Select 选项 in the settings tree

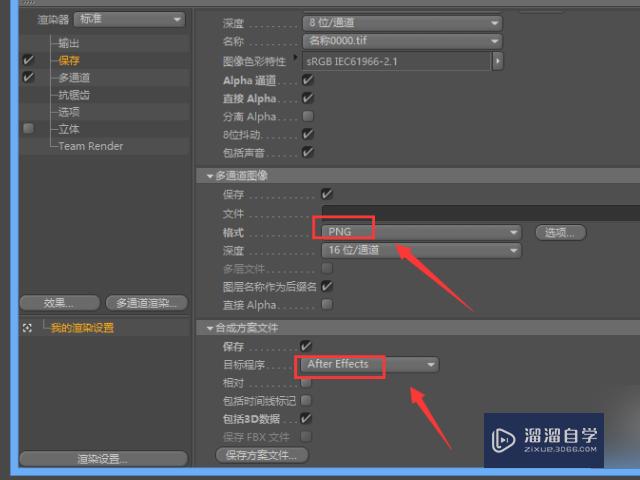[x=69, y=112]
